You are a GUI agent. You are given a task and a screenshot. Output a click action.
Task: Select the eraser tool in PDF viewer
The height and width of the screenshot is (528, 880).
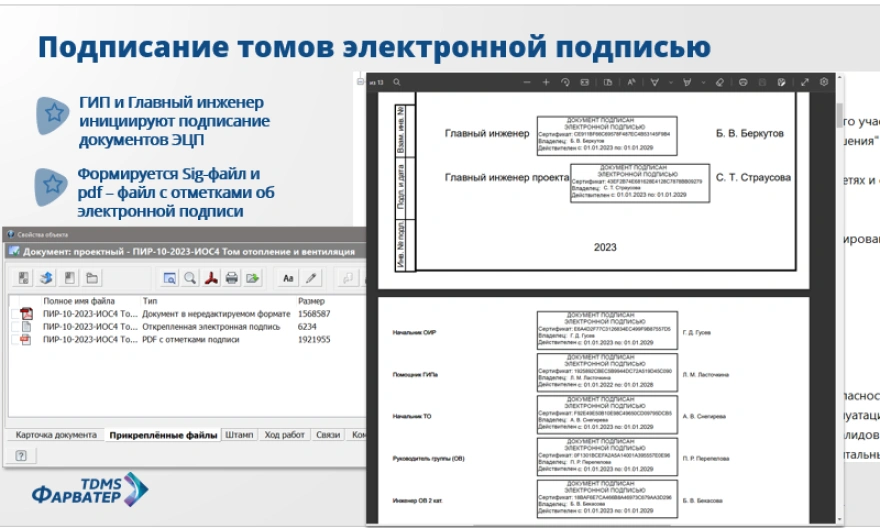[718, 82]
